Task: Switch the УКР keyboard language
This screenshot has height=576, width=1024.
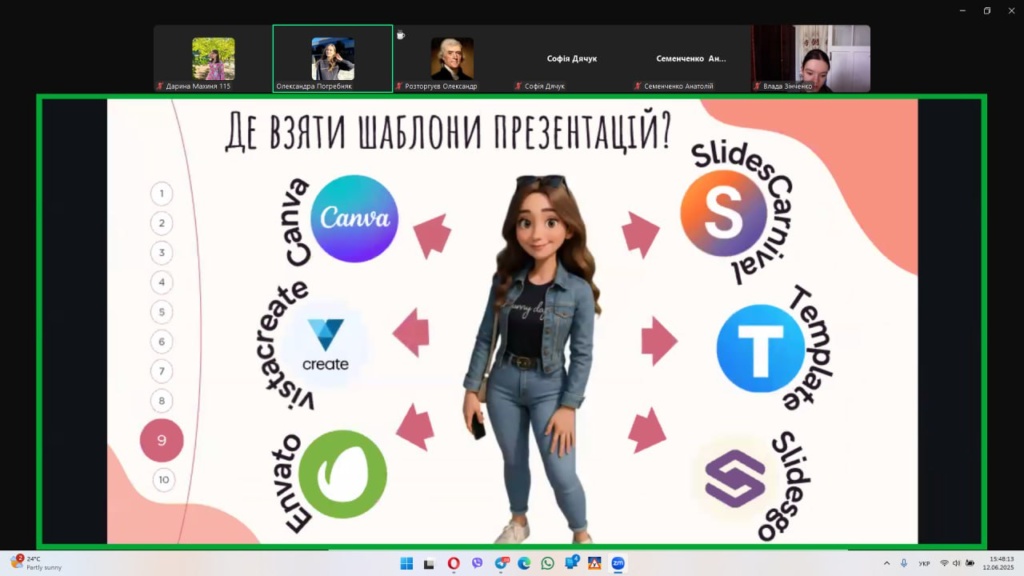Action: click(x=925, y=563)
